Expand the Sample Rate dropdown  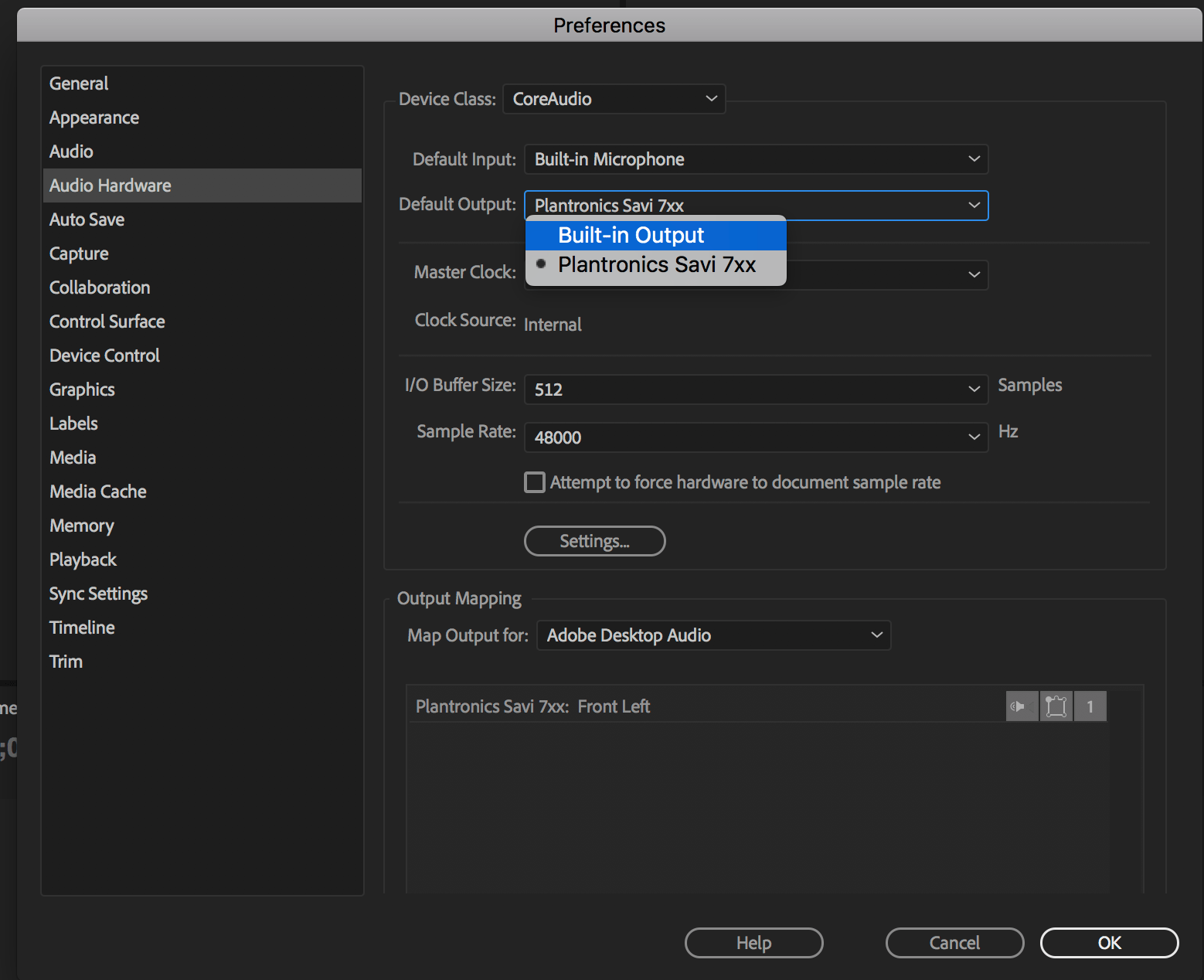click(x=972, y=437)
